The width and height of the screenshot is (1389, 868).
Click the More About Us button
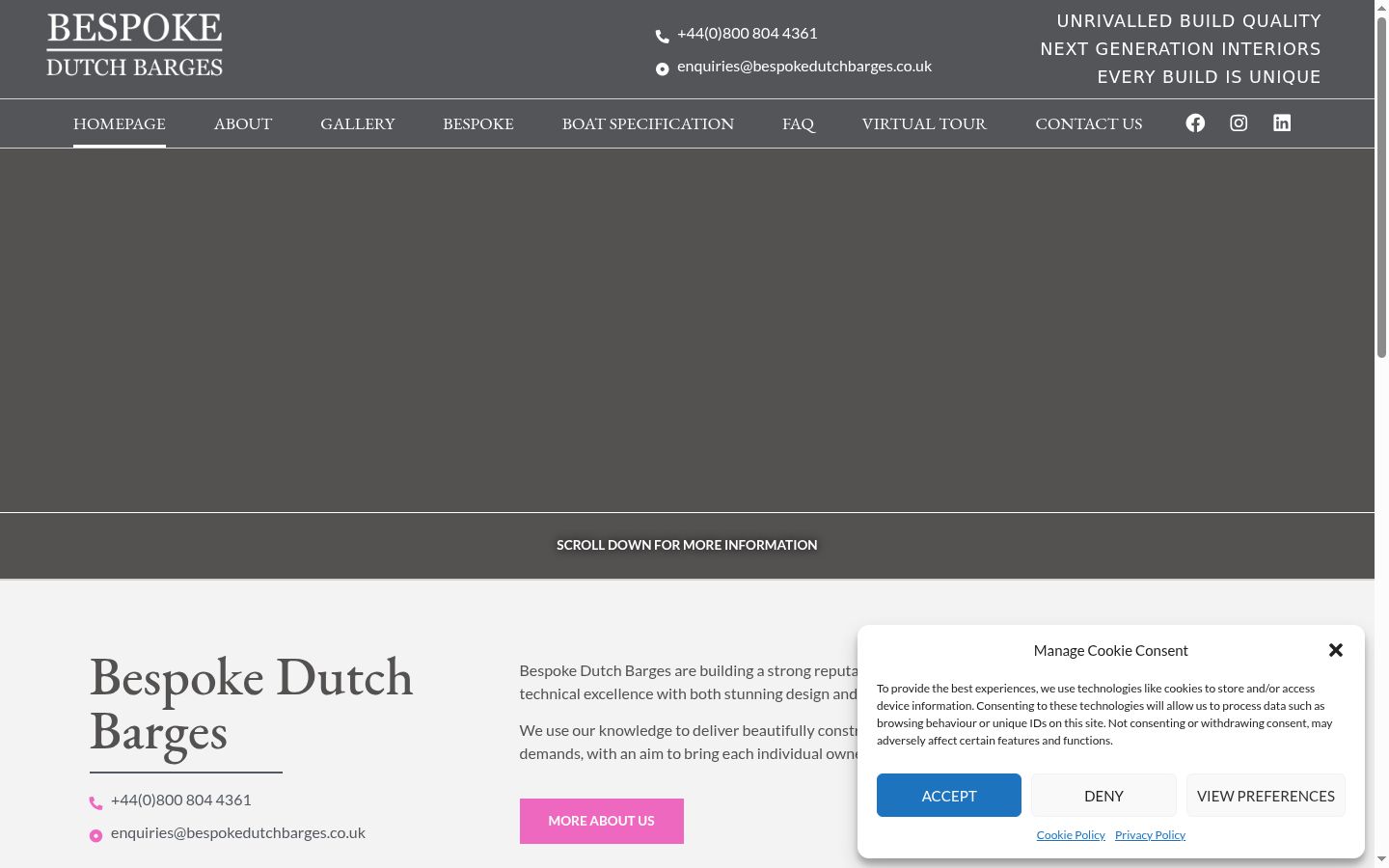point(602,821)
